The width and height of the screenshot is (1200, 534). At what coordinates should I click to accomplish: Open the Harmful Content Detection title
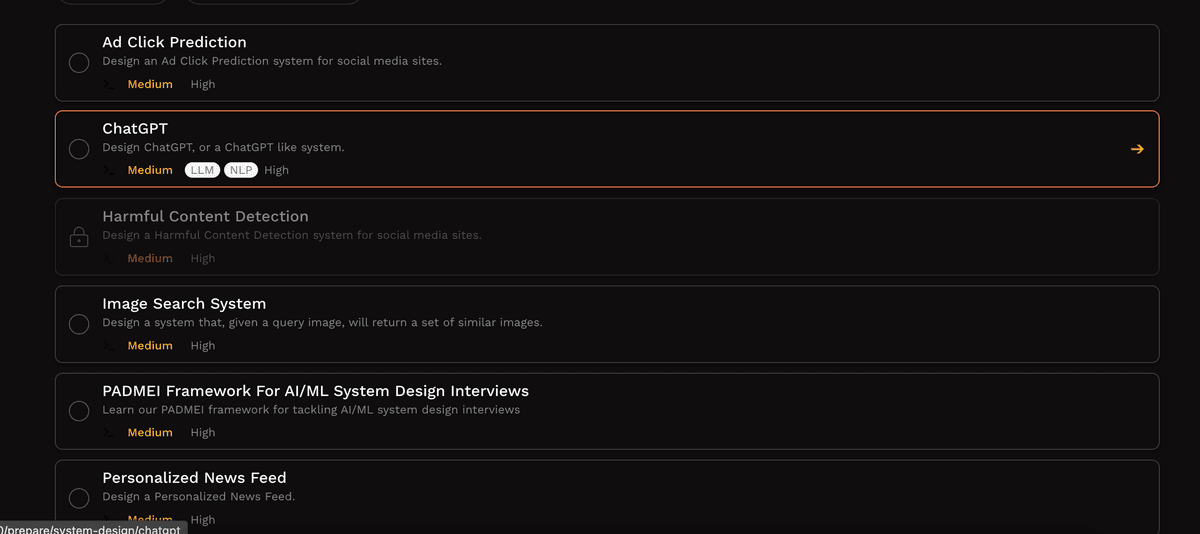pyautogui.click(x=205, y=216)
